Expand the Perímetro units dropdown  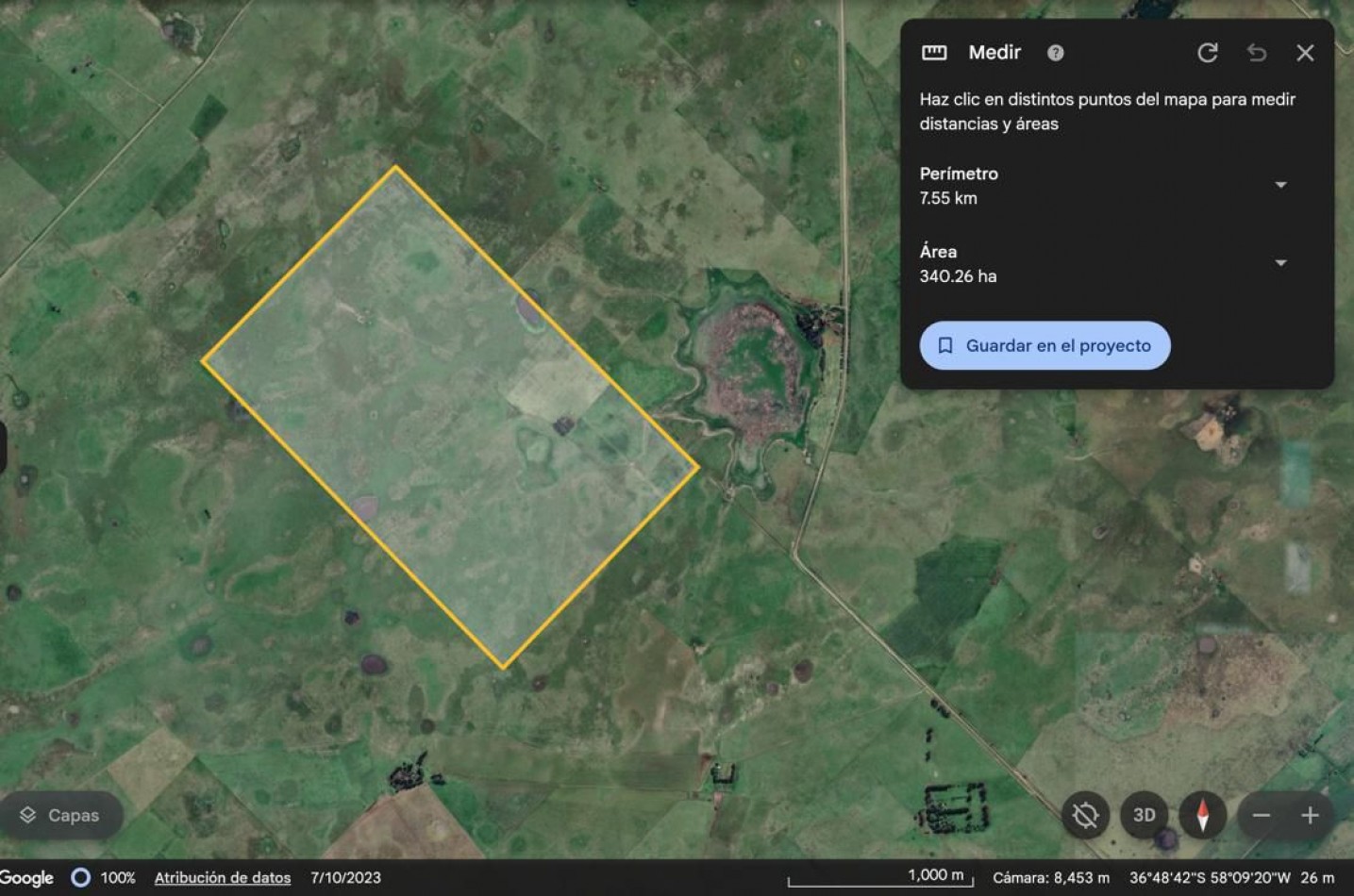point(1281,185)
